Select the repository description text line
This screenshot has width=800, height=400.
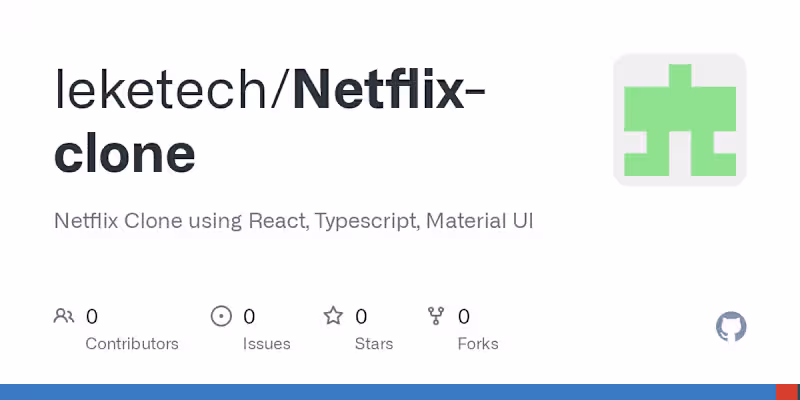pyautogui.click(x=293, y=221)
